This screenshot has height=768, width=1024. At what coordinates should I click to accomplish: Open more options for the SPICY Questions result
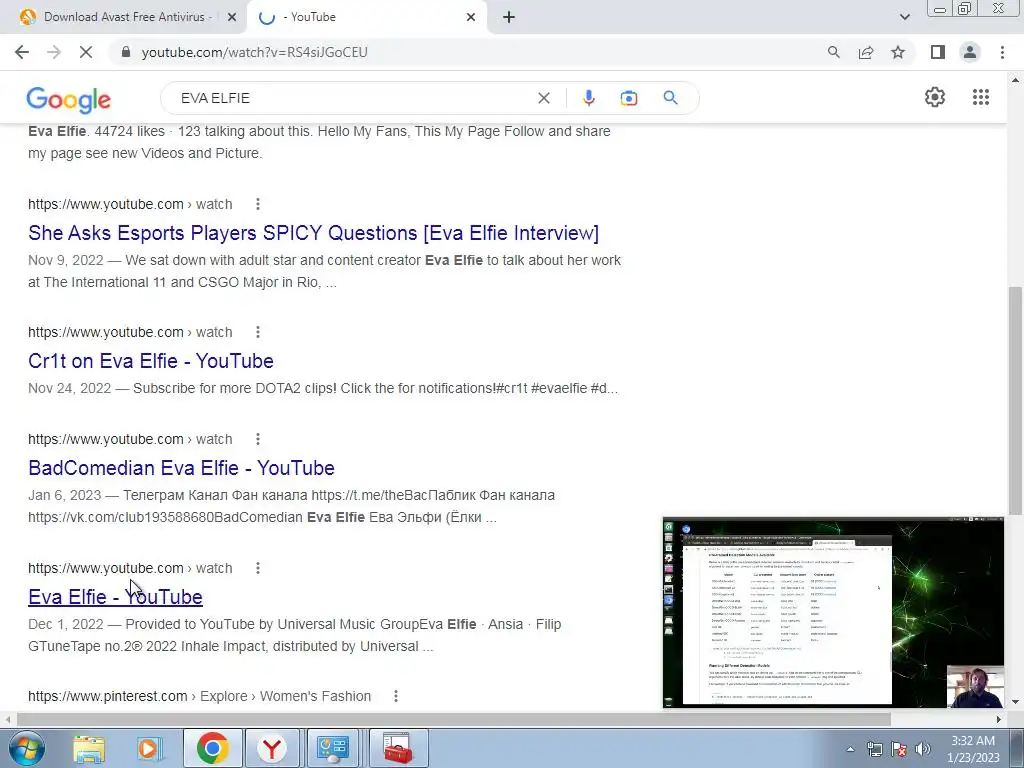click(x=258, y=204)
